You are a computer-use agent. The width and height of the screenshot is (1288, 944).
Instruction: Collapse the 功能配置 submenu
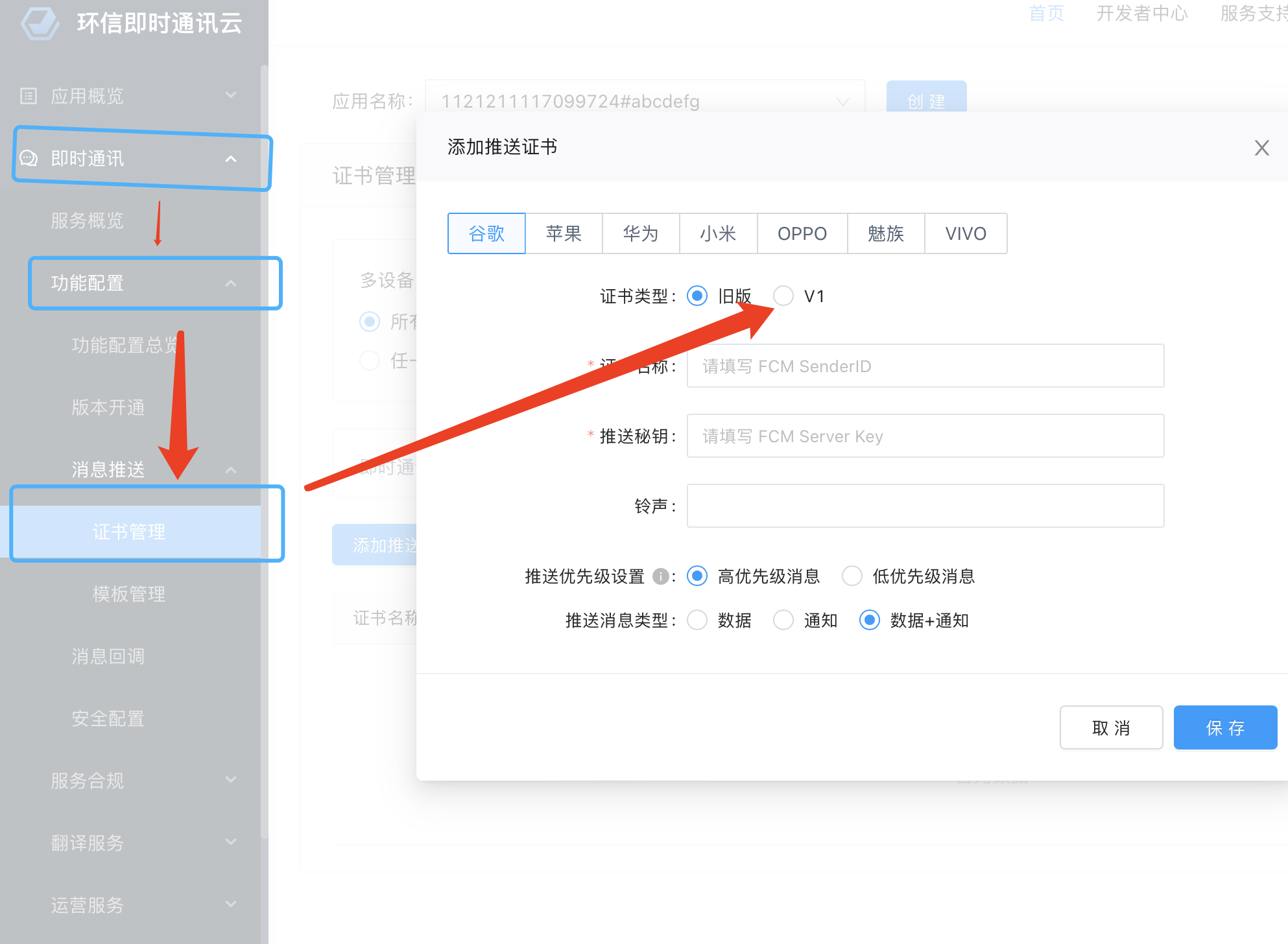click(231, 283)
